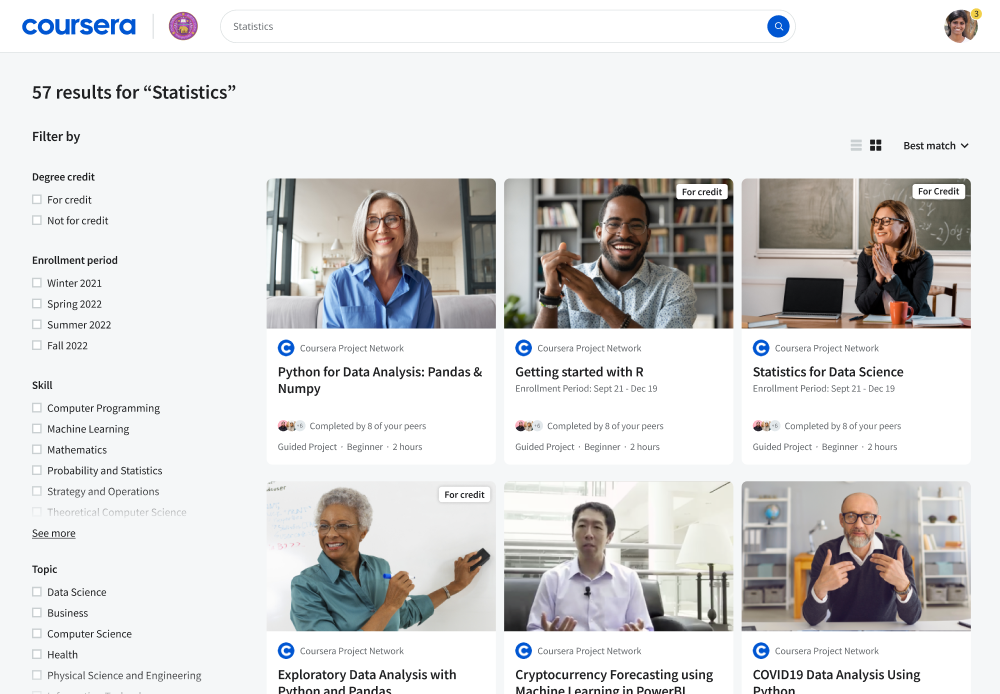The height and width of the screenshot is (694, 1000).
Task: Click 'Completed by 8 of your peers' on Statistics for Data Science
Action: [x=842, y=425]
